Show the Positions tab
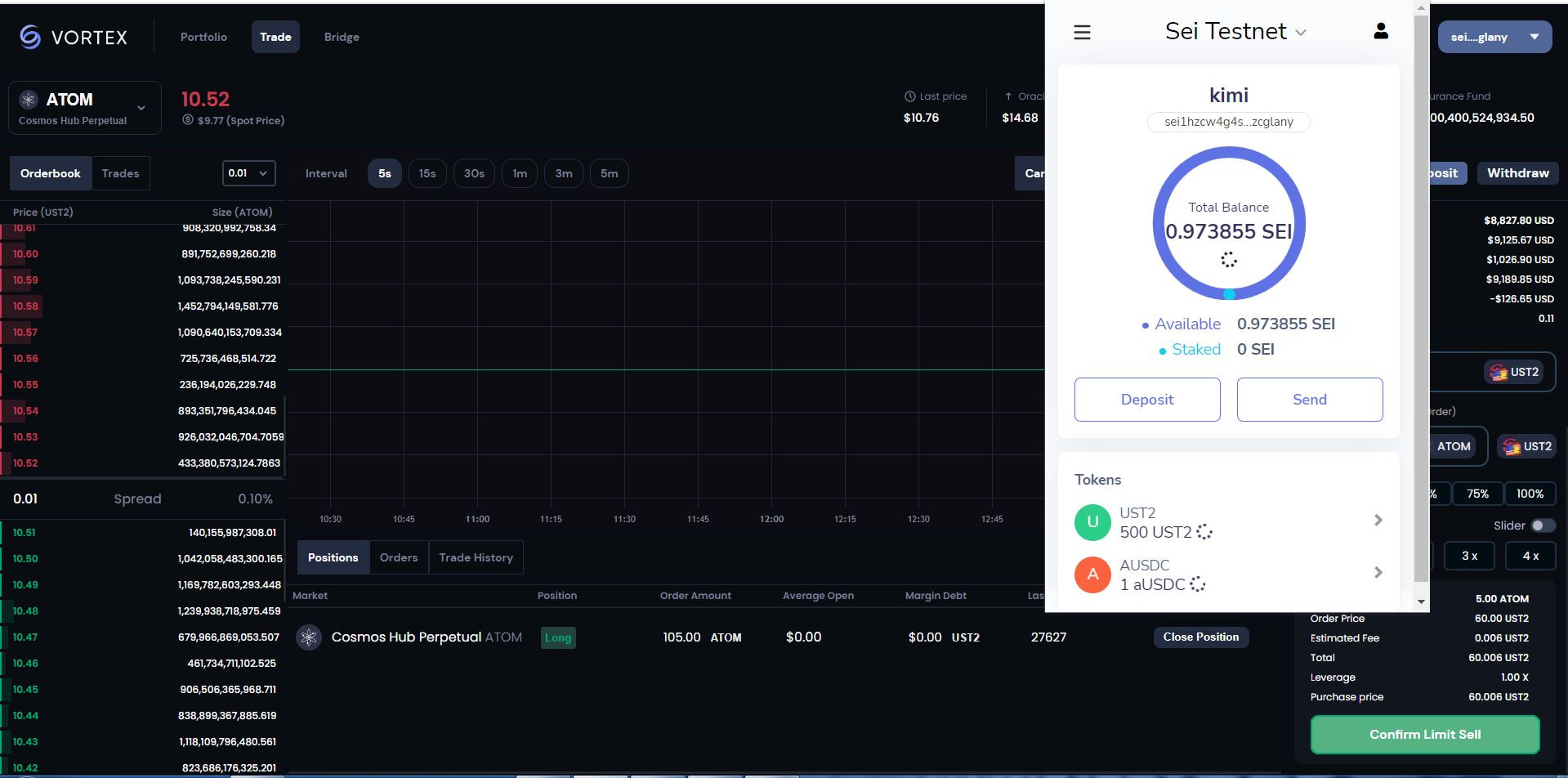This screenshot has height=778, width=1568. coord(333,557)
